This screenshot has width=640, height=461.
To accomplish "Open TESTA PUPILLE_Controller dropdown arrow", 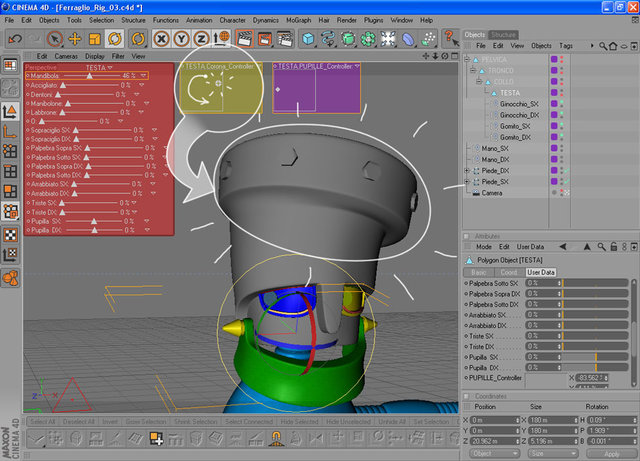I will pos(357,66).
